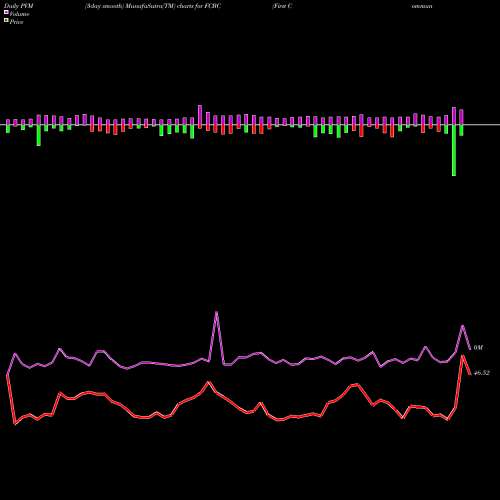Click the '46.52' price value label
The image size is (500, 500).
(482, 373)
